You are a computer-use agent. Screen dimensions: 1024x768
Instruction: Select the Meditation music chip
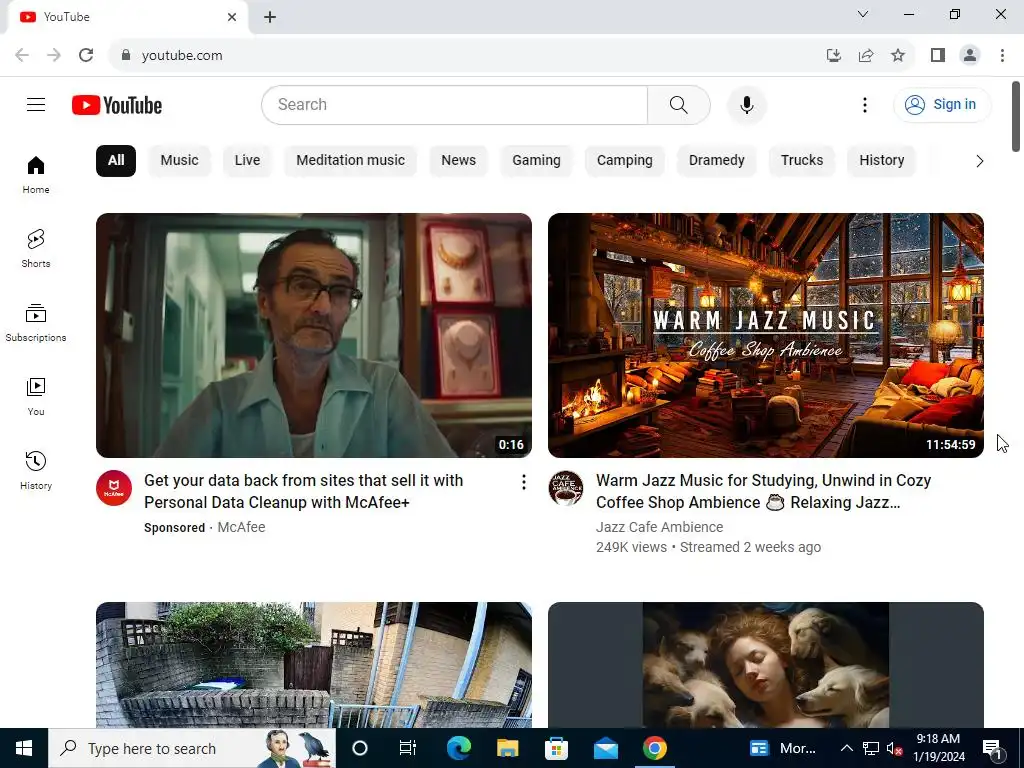click(351, 161)
